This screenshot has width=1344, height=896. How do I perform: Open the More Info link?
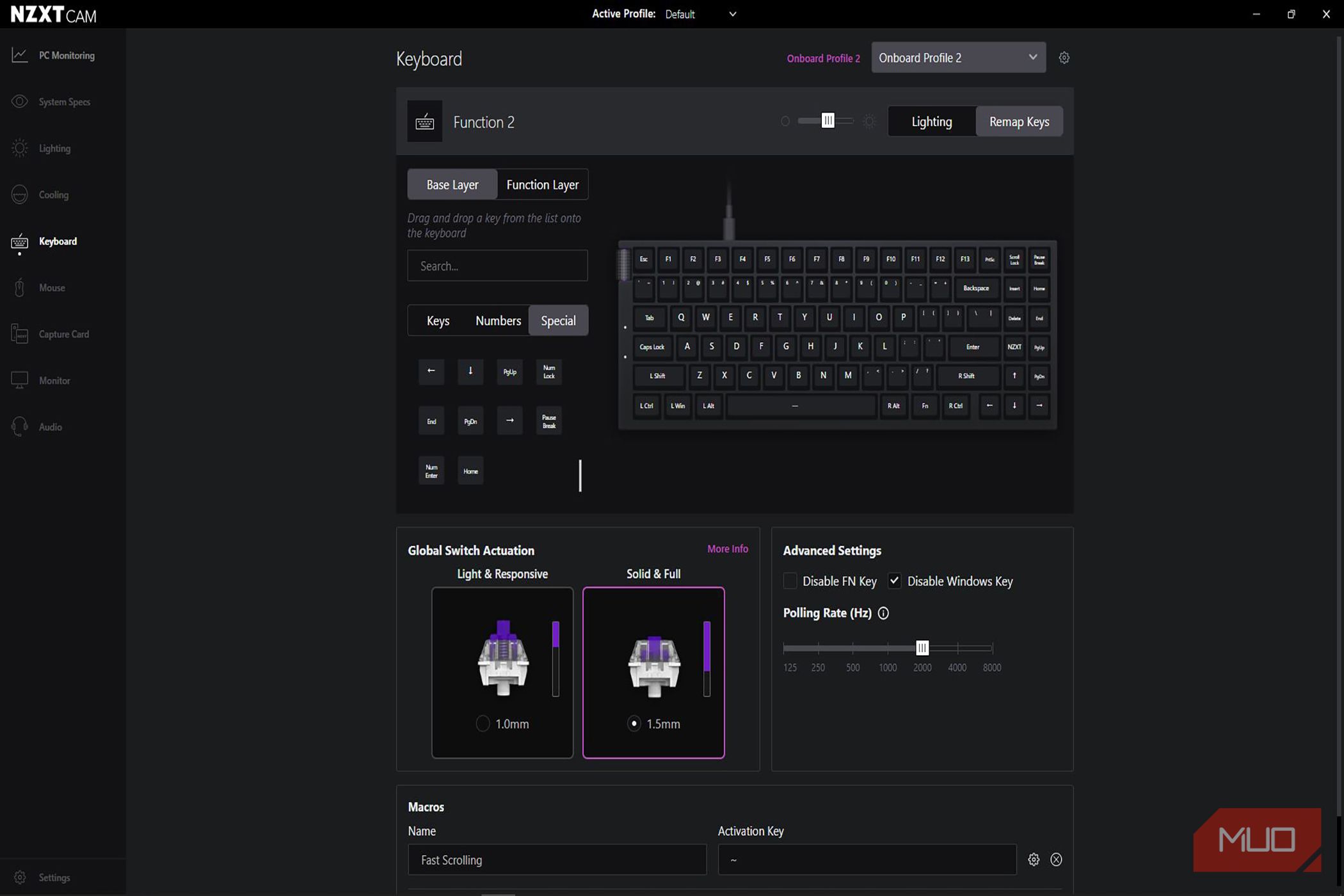coord(728,549)
